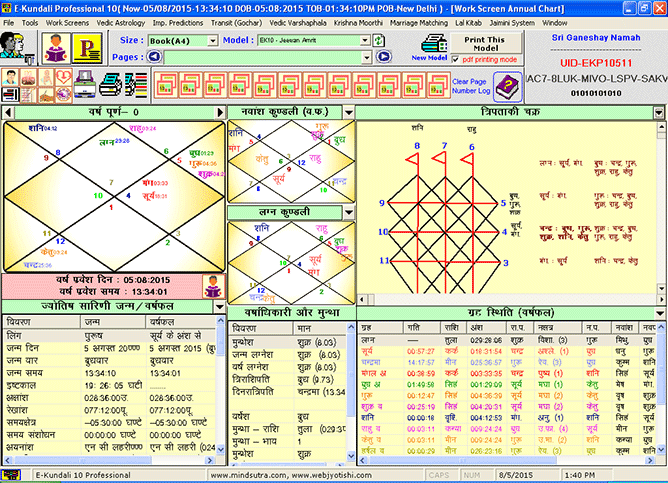
Task: Open the Window menu
Action: (x=554, y=23)
